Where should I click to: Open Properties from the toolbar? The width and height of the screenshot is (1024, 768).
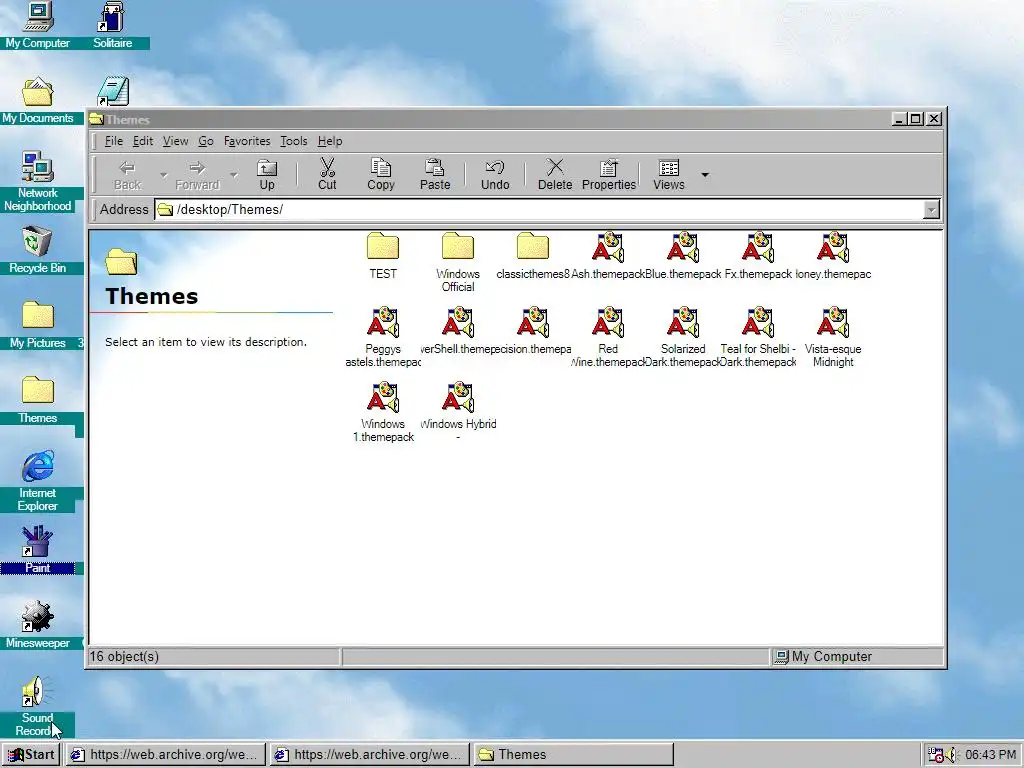coord(609,175)
